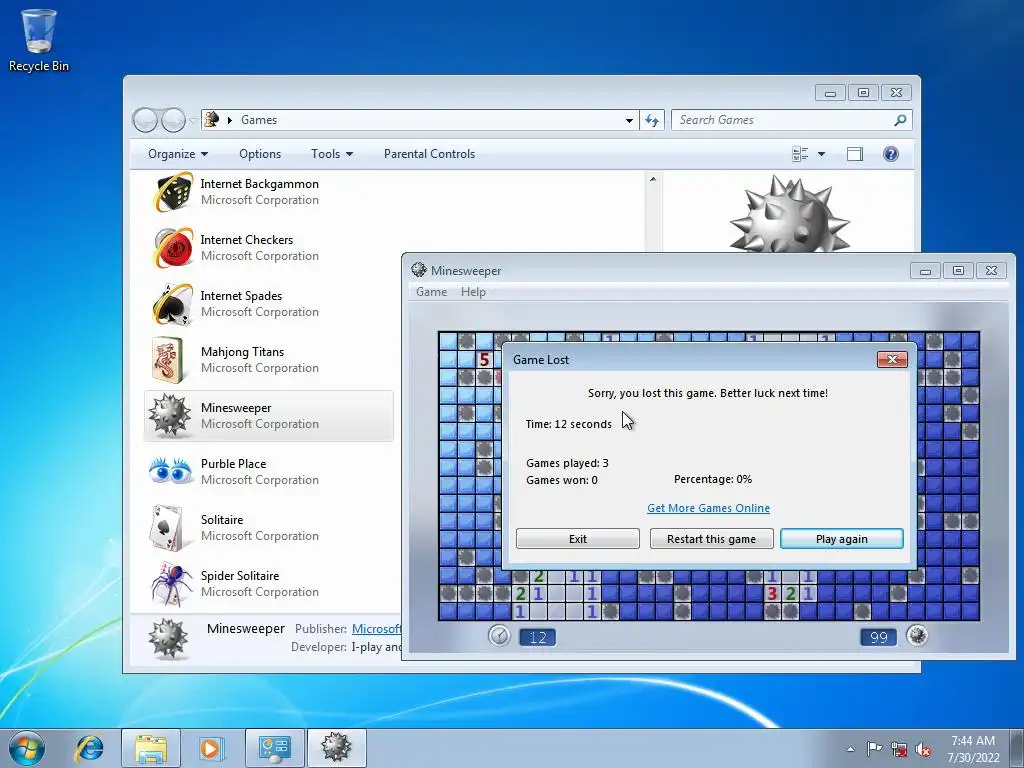Open recent pages dropdown arrow
This screenshot has width=1024, height=768.
click(x=193, y=120)
